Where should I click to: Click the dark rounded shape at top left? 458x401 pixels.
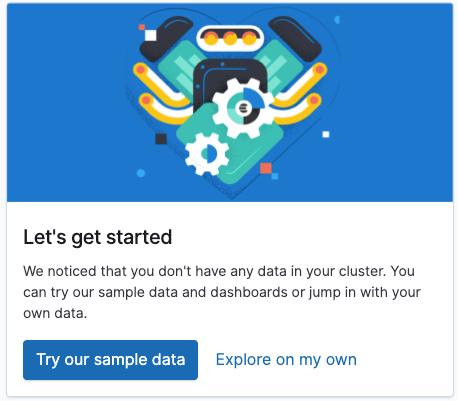(x=166, y=39)
